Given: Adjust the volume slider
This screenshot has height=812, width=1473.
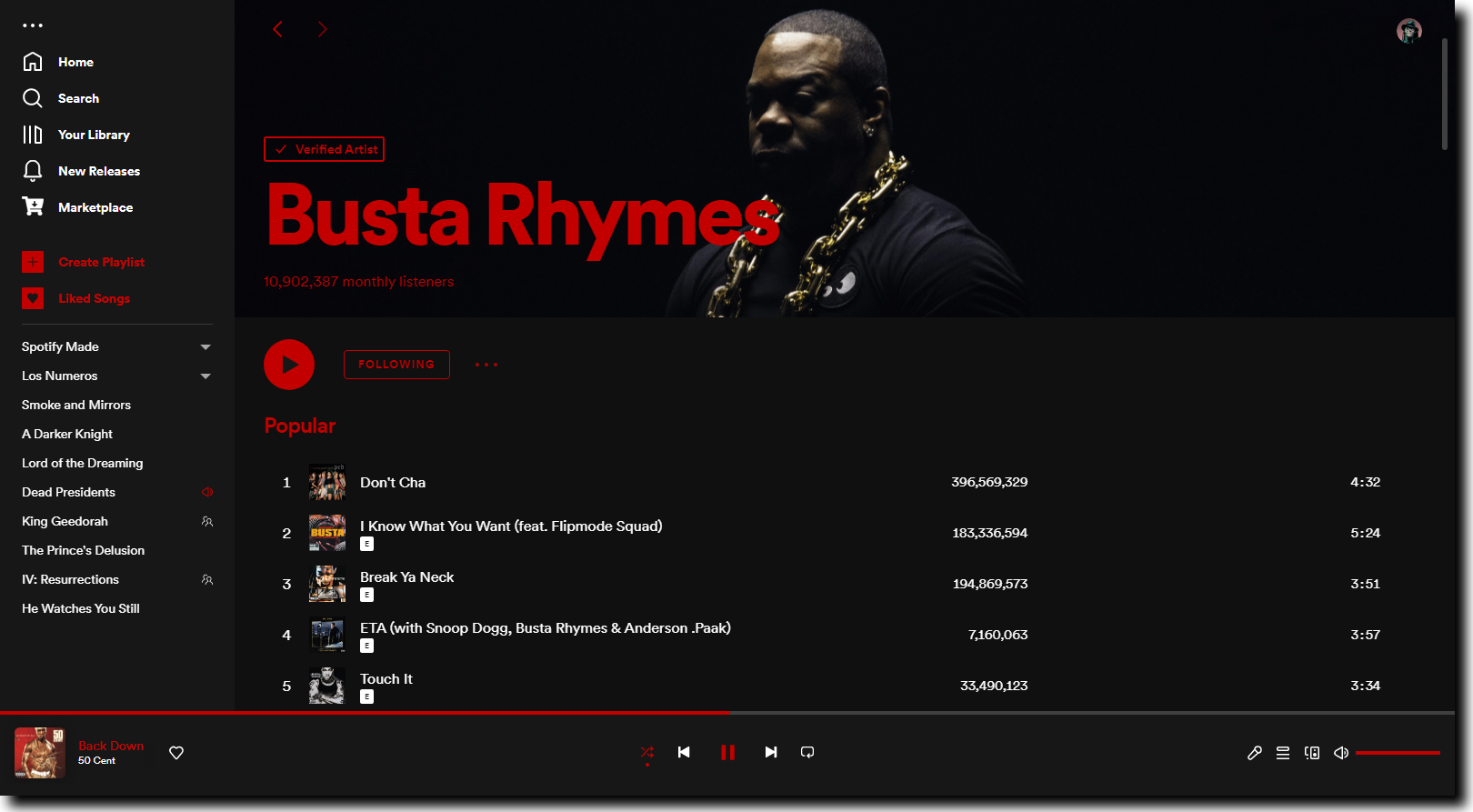Looking at the screenshot, I should (x=1398, y=753).
